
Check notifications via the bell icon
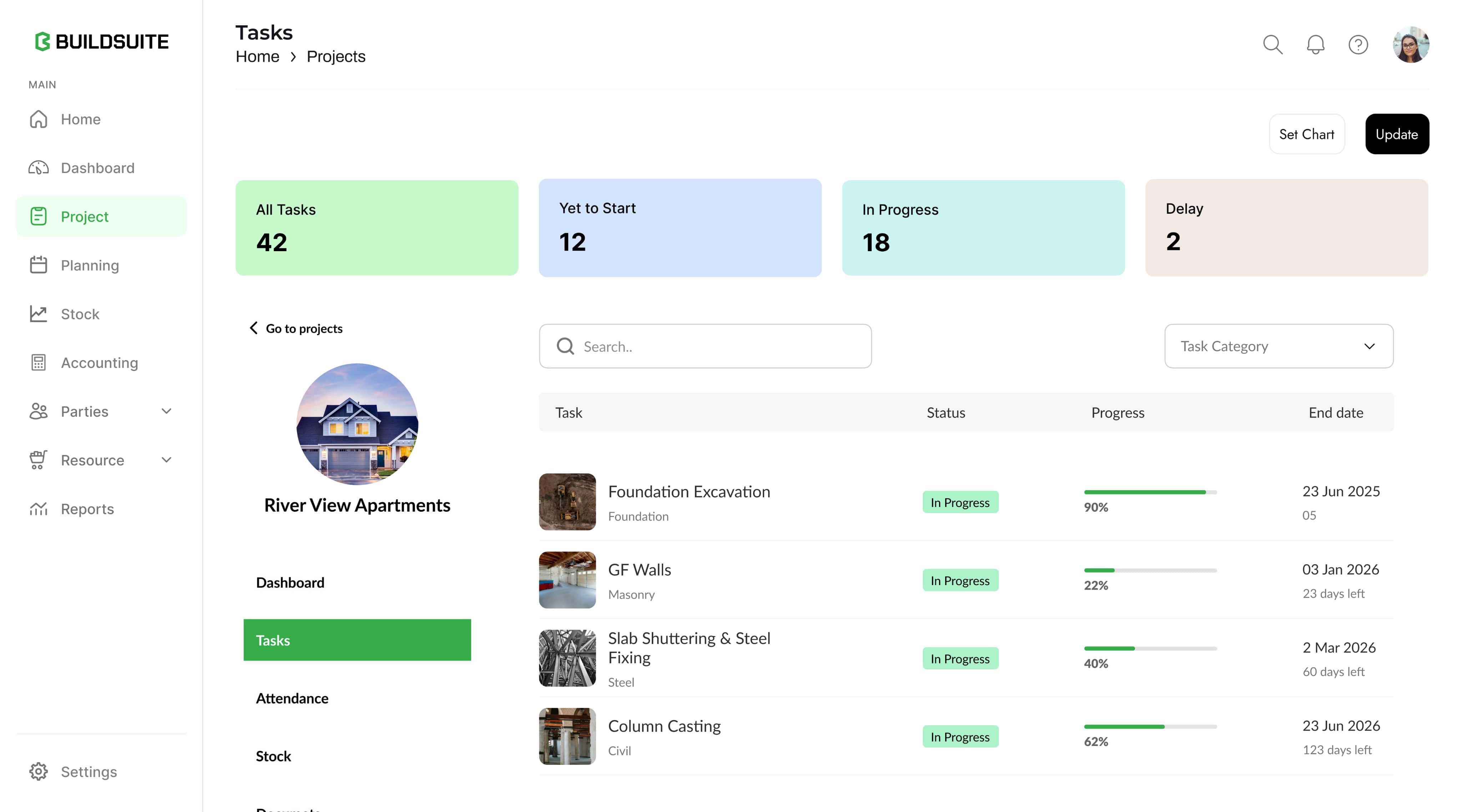(1316, 44)
